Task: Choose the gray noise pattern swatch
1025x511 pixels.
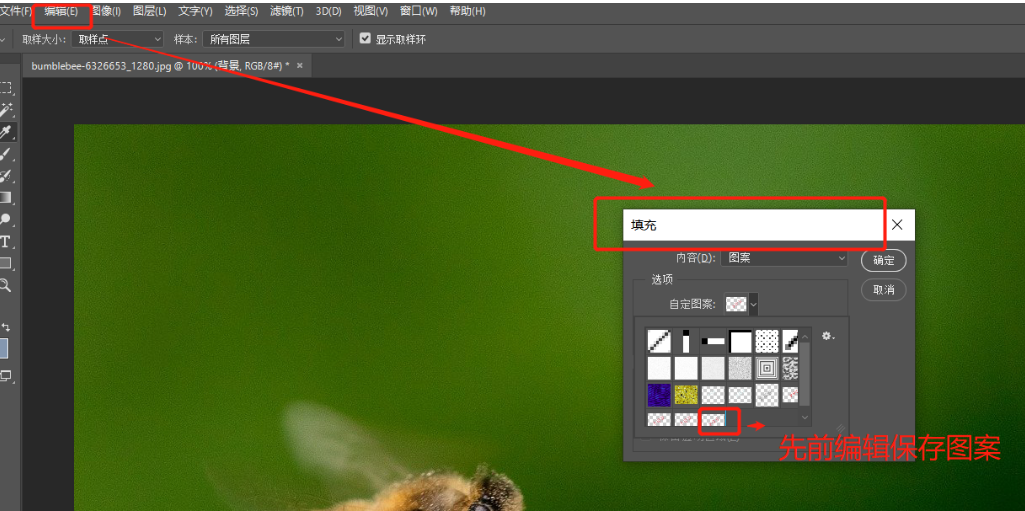Action: pyautogui.click(x=740, y=368)
